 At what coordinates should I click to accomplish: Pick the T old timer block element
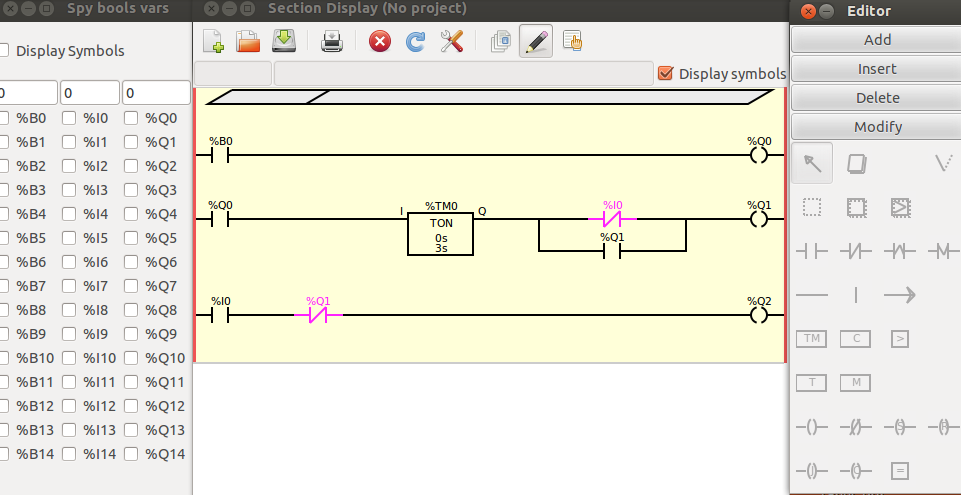coord(811,383)
